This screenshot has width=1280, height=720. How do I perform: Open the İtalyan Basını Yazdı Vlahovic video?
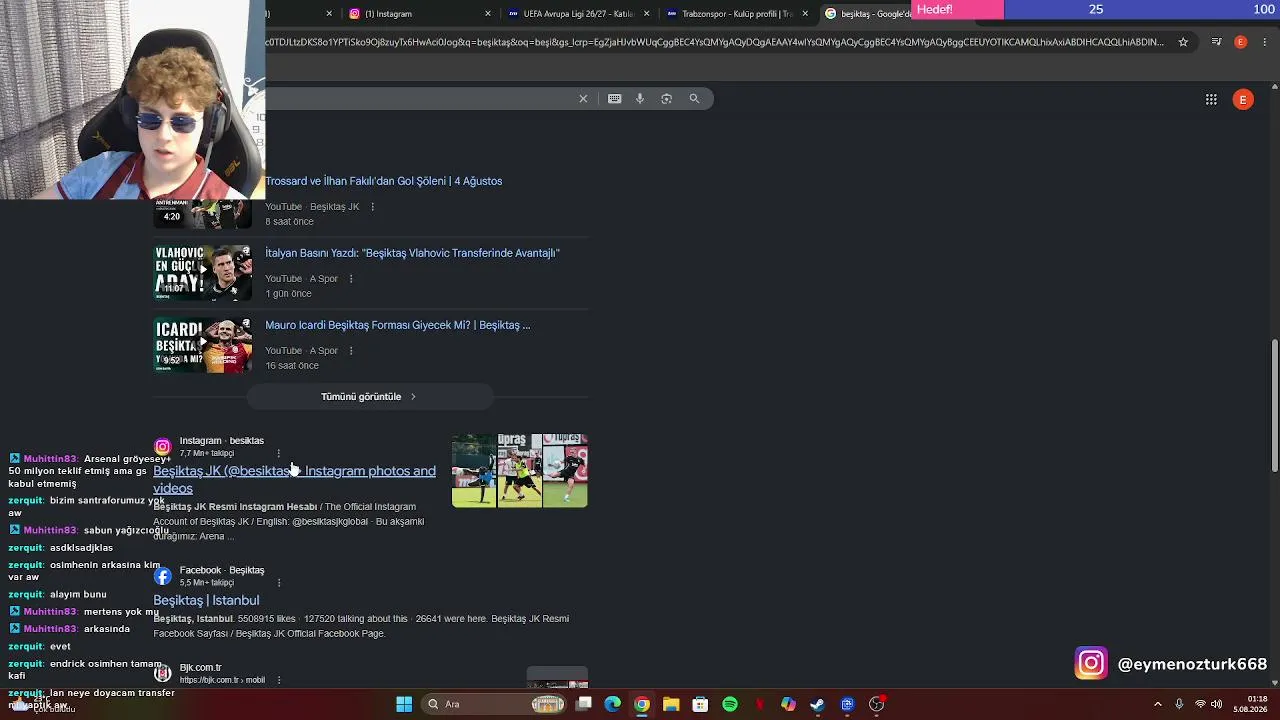pyautogui.click(x=412, y=253)
